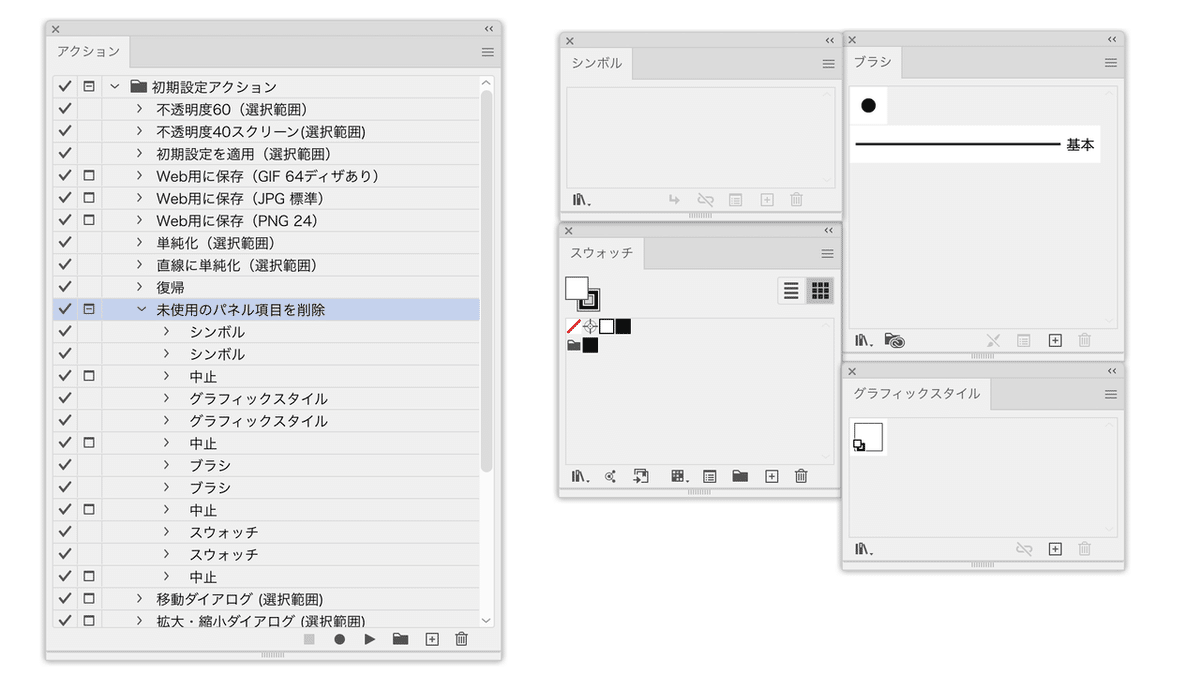Select the Registration crosshair swatch
The image size is (1200, 675).
[x=590, y=326]
